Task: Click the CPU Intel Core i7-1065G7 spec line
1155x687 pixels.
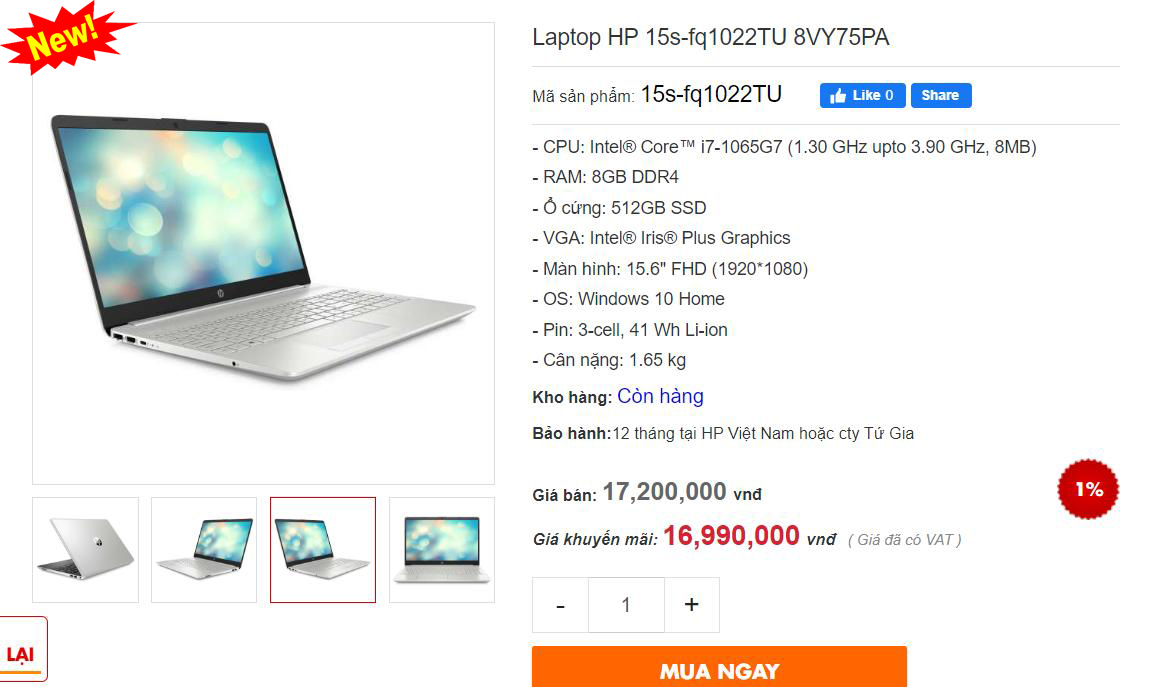Action: click(x=784, y=147)
